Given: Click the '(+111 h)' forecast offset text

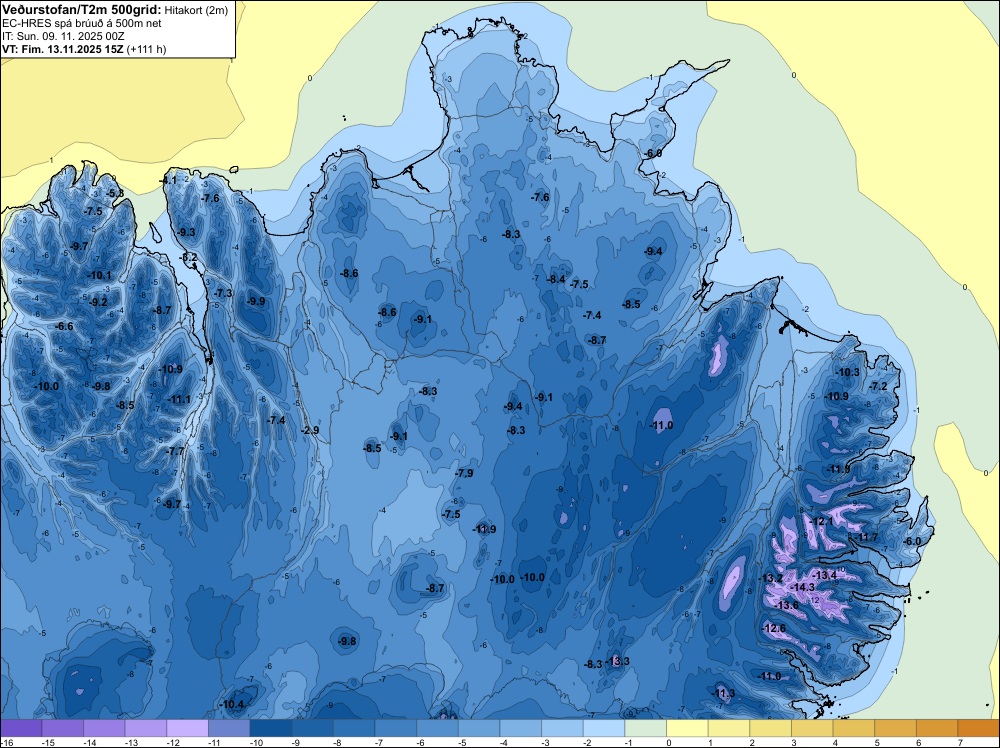Looking at the screenshot, I should [x=146, y=49].
